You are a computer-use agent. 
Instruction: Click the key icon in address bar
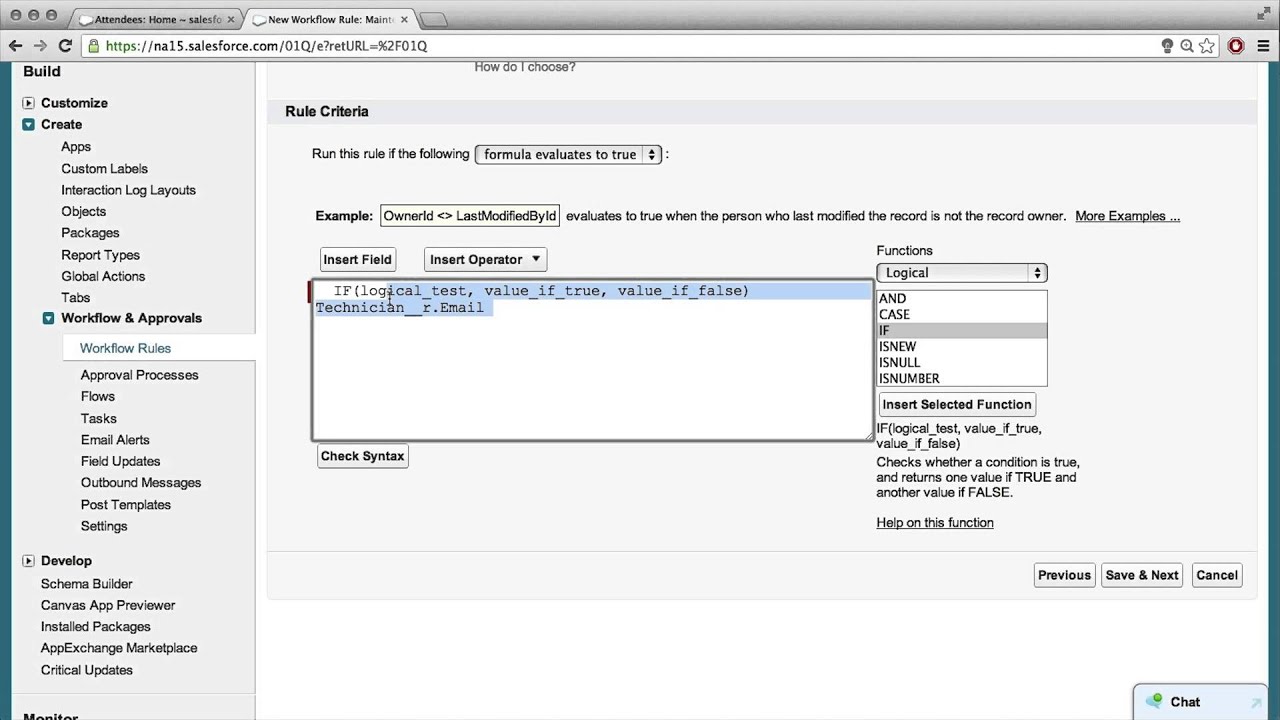click(x=1167, y=45)
